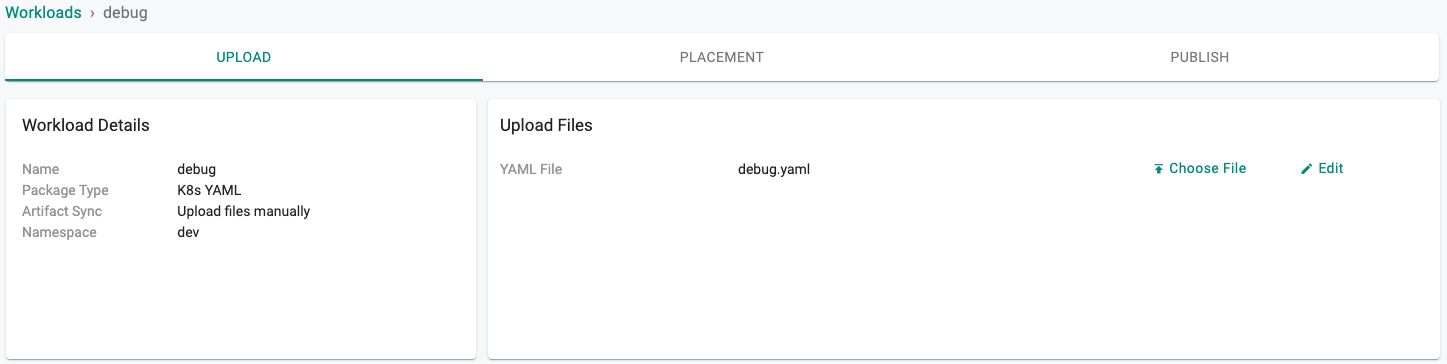
Task: Select the debug breadcrumb item
Action: pyautogui.click(x=125, y=14)
